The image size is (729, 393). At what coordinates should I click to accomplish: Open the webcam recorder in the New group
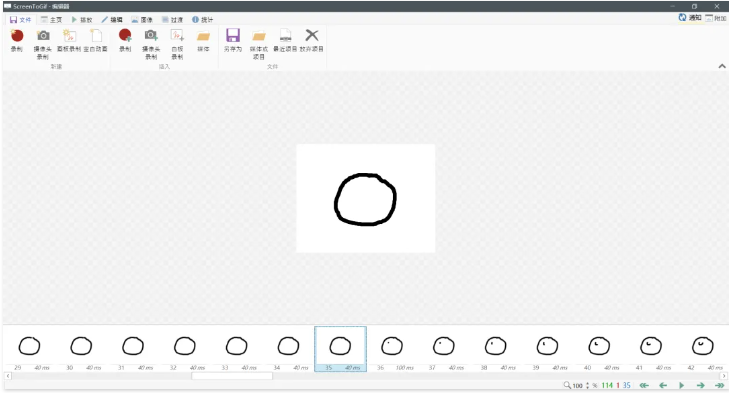pyautogui.click(x=43, y=44)
